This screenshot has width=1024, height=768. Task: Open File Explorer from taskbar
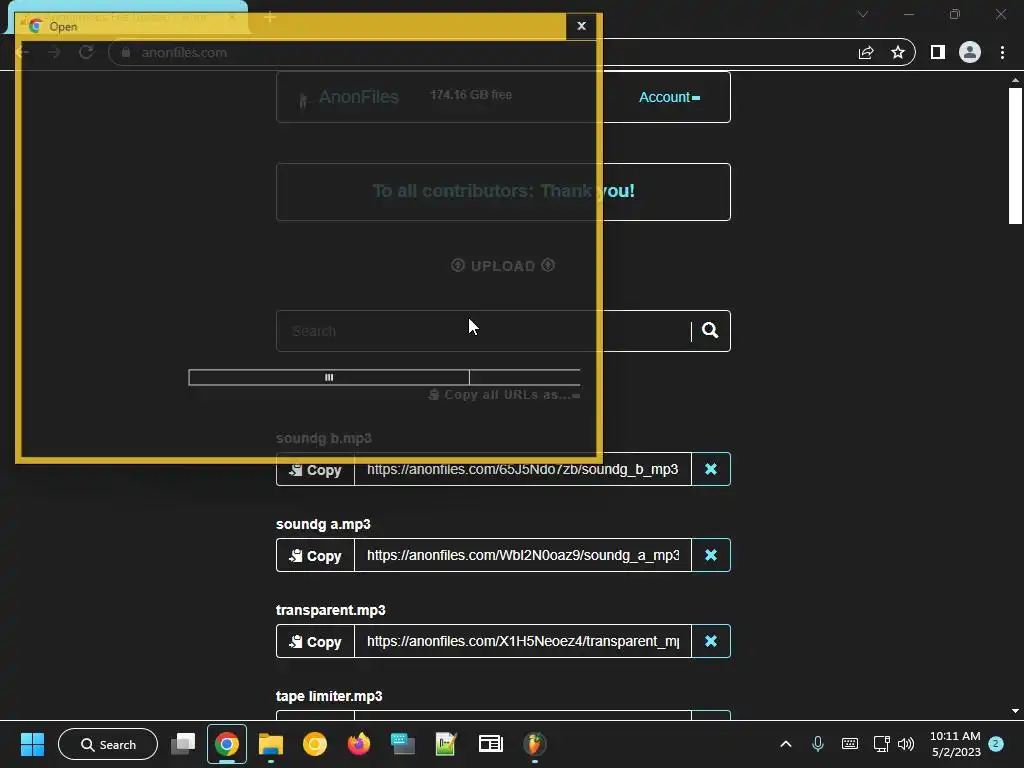270,744
